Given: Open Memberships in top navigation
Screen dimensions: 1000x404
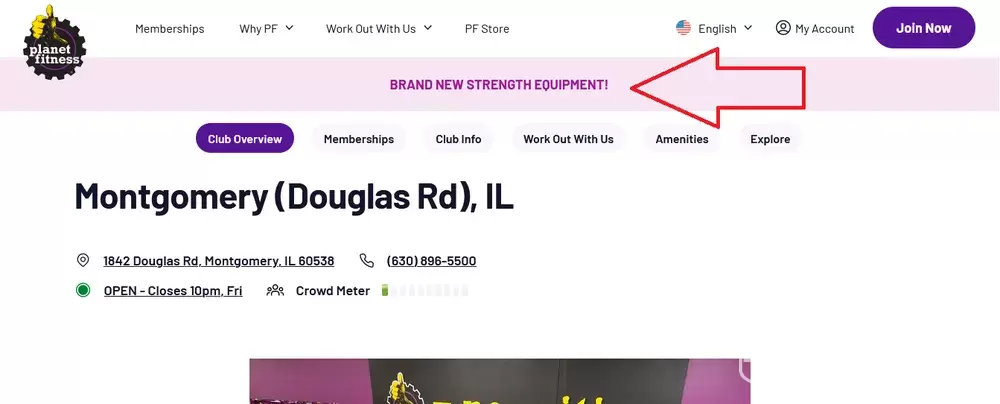Looking at the screenshot, I should click(x=170, y=29).
